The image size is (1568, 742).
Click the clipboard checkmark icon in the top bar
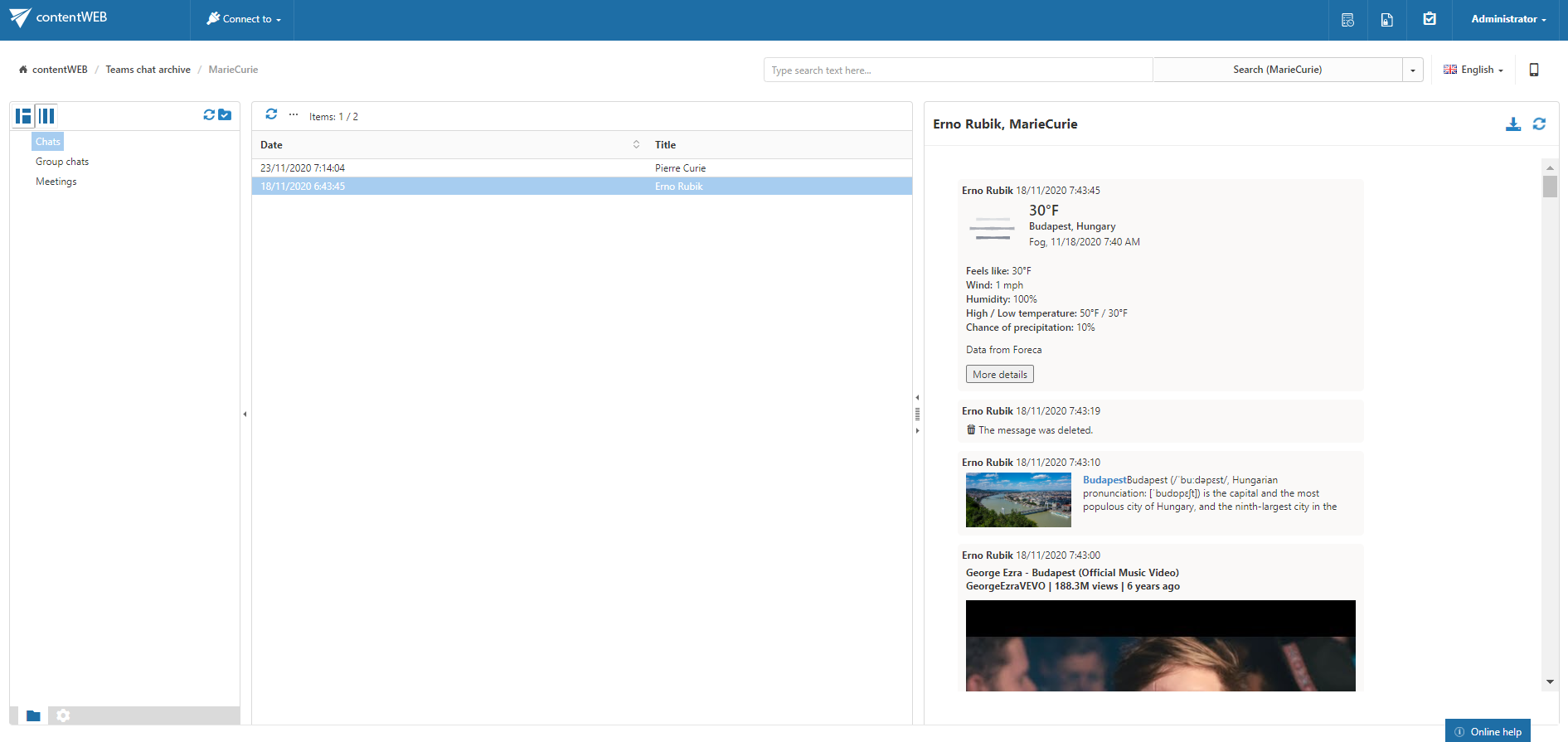[x=1430, y=19]
